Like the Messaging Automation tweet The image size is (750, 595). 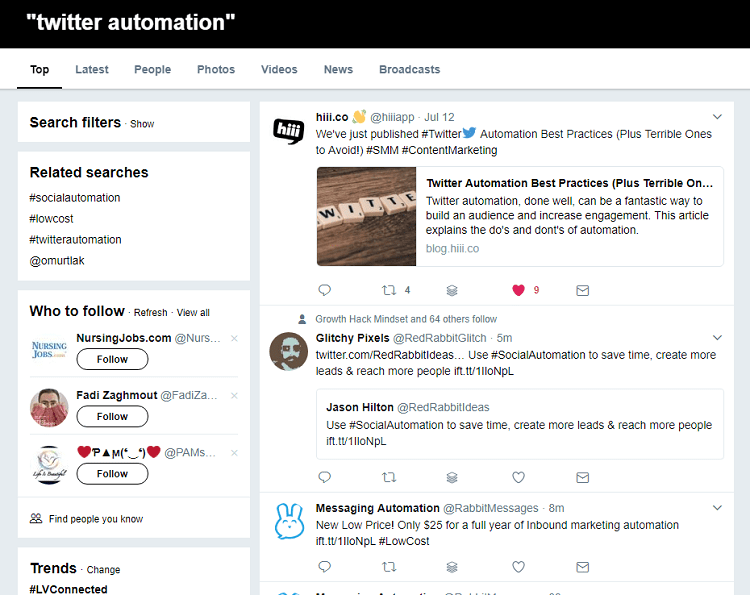pos(518,567)
